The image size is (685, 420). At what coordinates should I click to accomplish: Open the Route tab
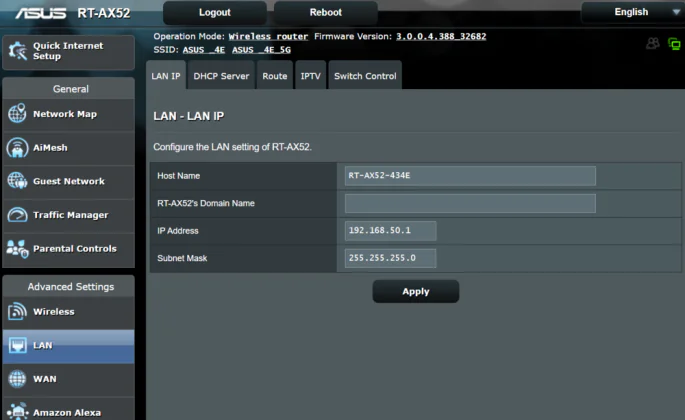[x=275, y=76]
